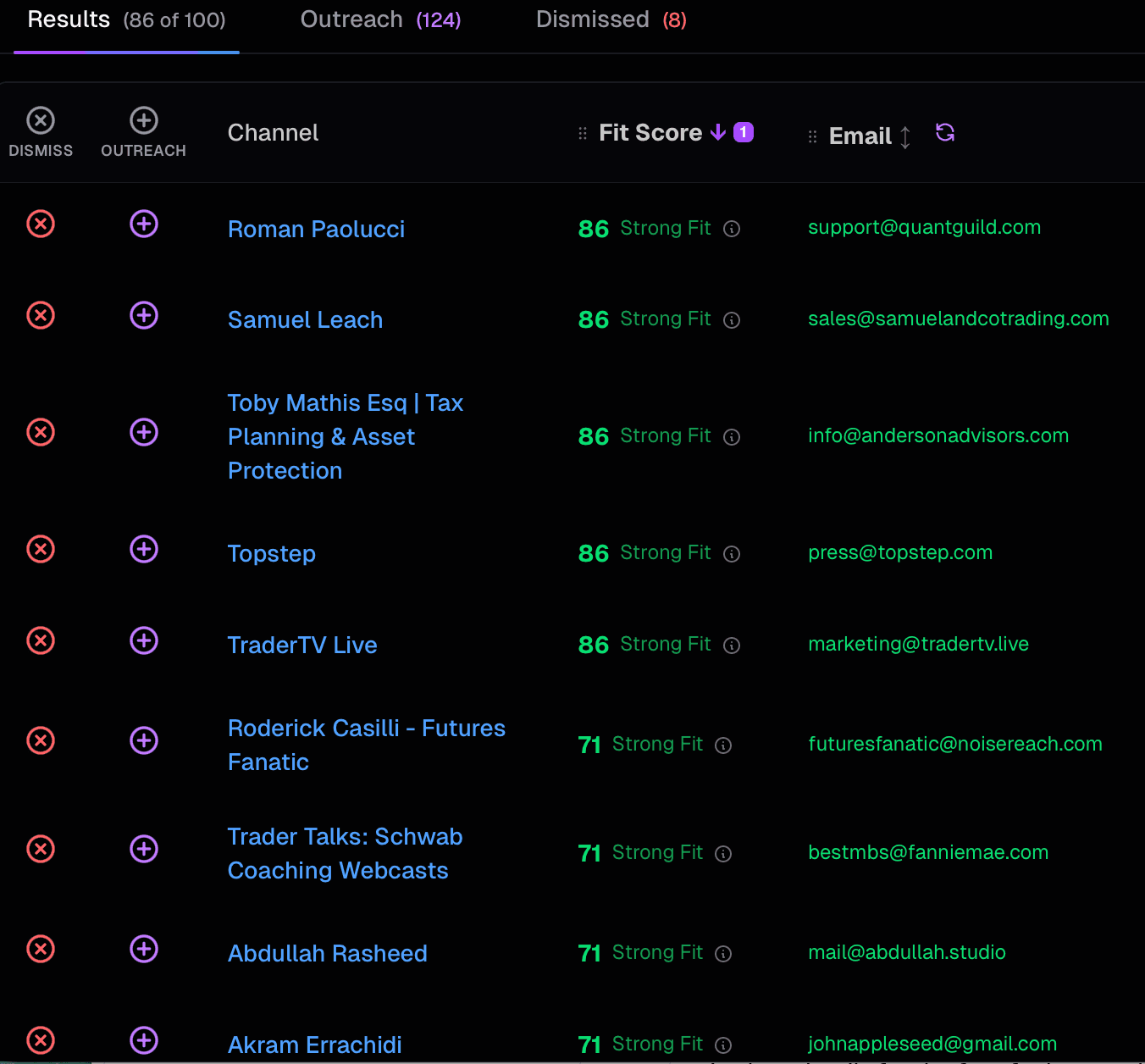
Task: Dismiss Trader Talks: Schwab Coaching Webcasts
Action: click(41, 849)
